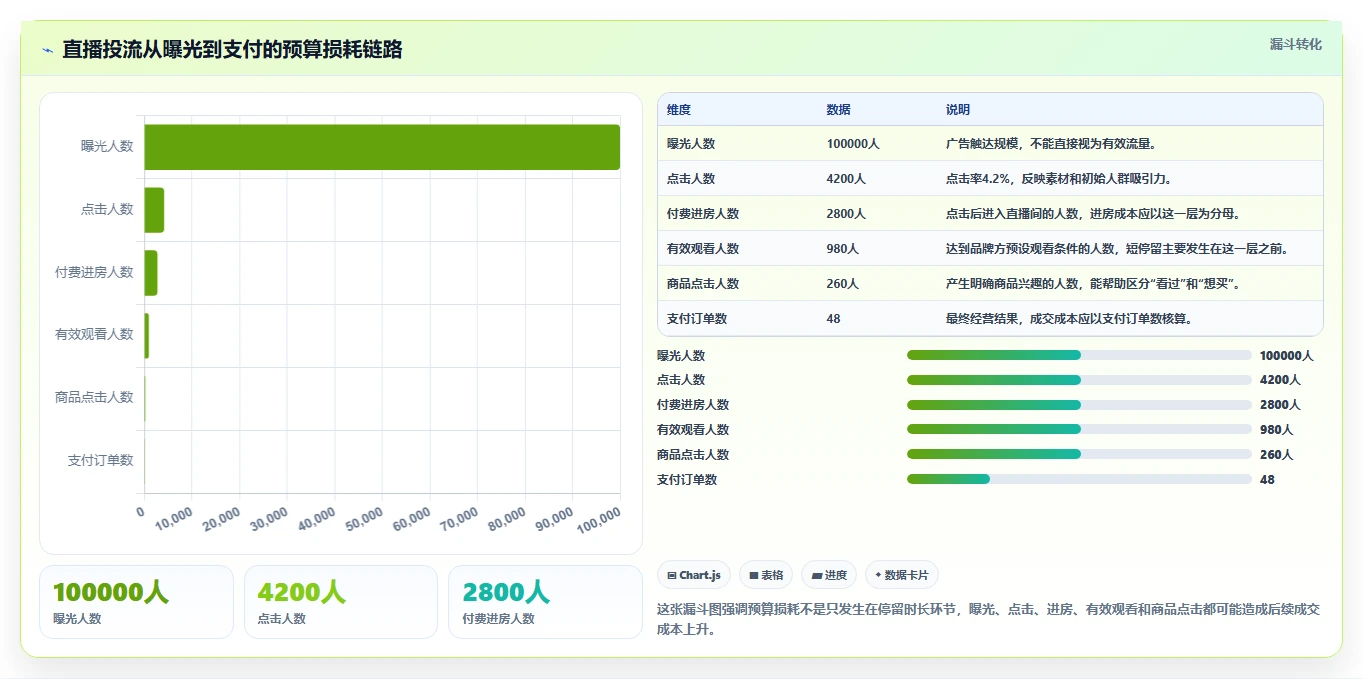Viewport: 1363px width, 679px height.
Task: Click 商品点击人数 in the table
Action: pos(703,284)
